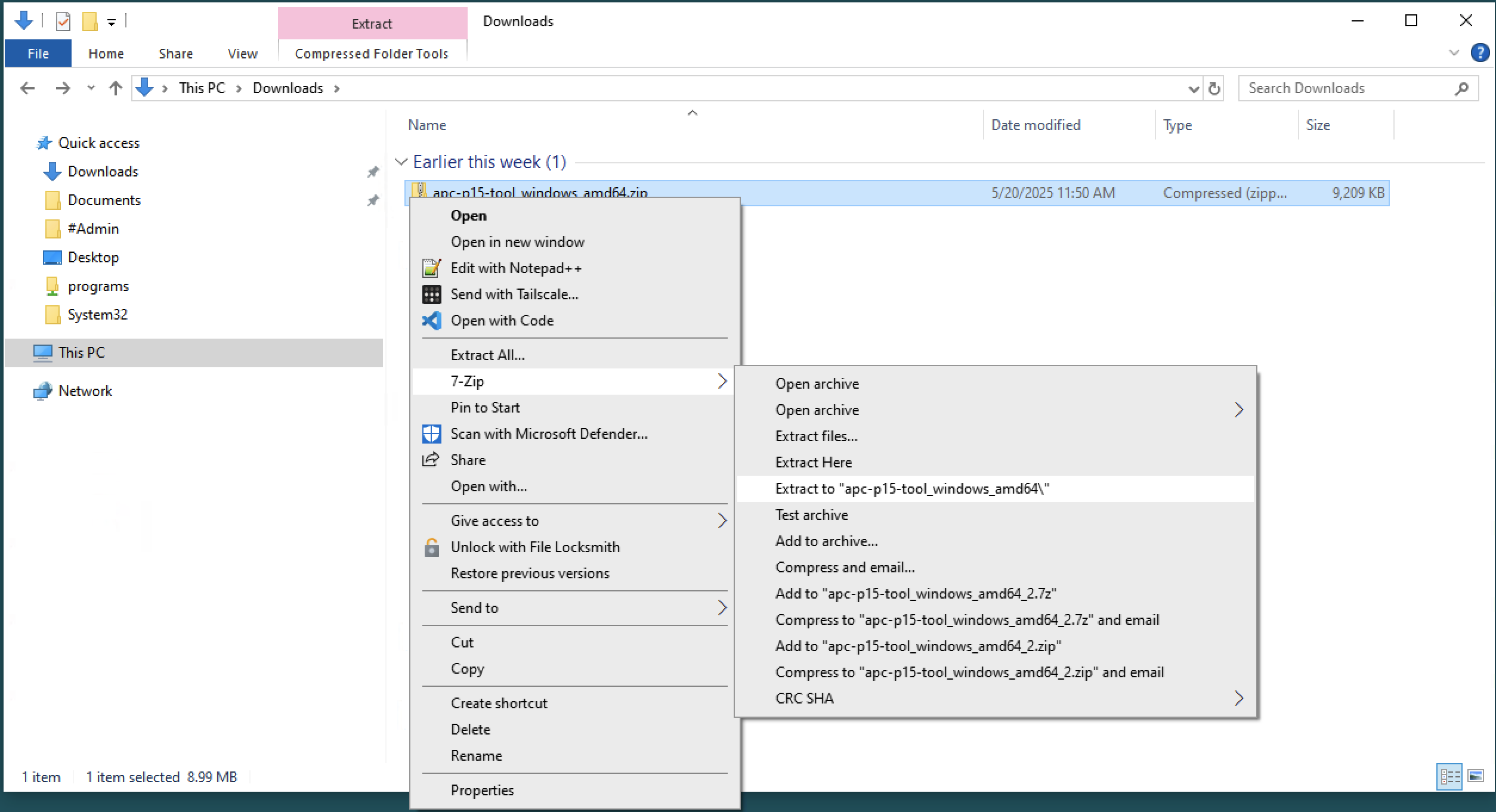Select Test archive in 7-Zip submenu
1496x812 pixels.
(995, 515)
